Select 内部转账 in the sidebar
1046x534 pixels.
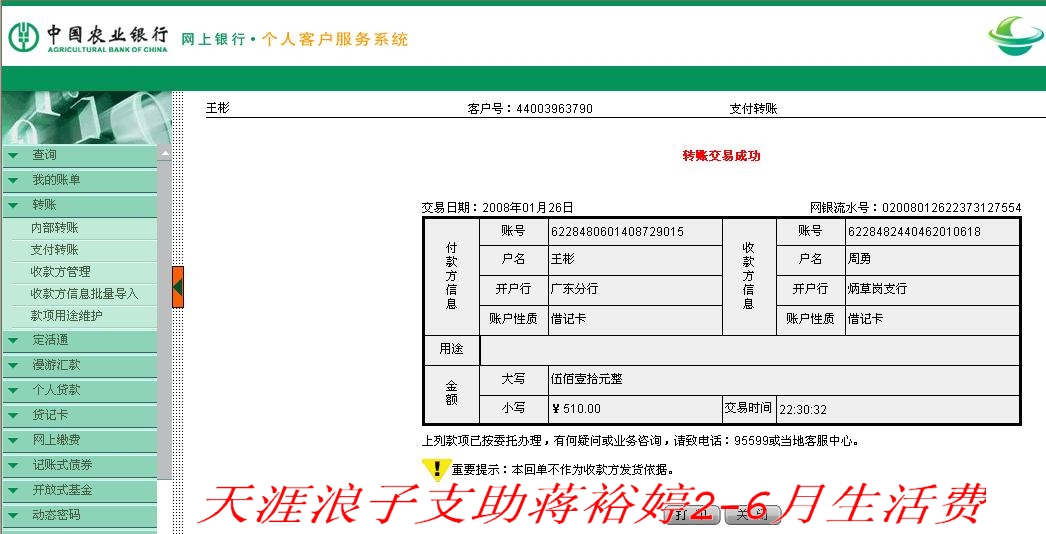[x=55, y=228]
